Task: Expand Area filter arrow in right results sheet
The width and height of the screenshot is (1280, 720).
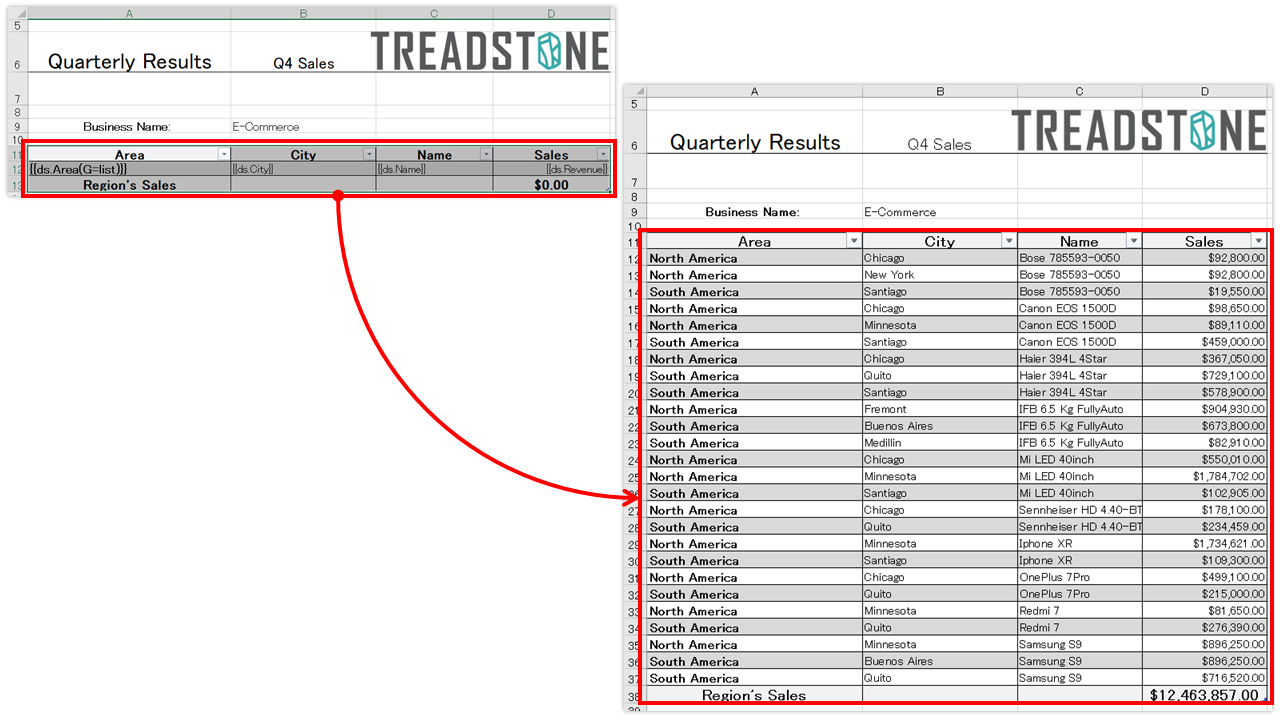Action: point(853,241)
